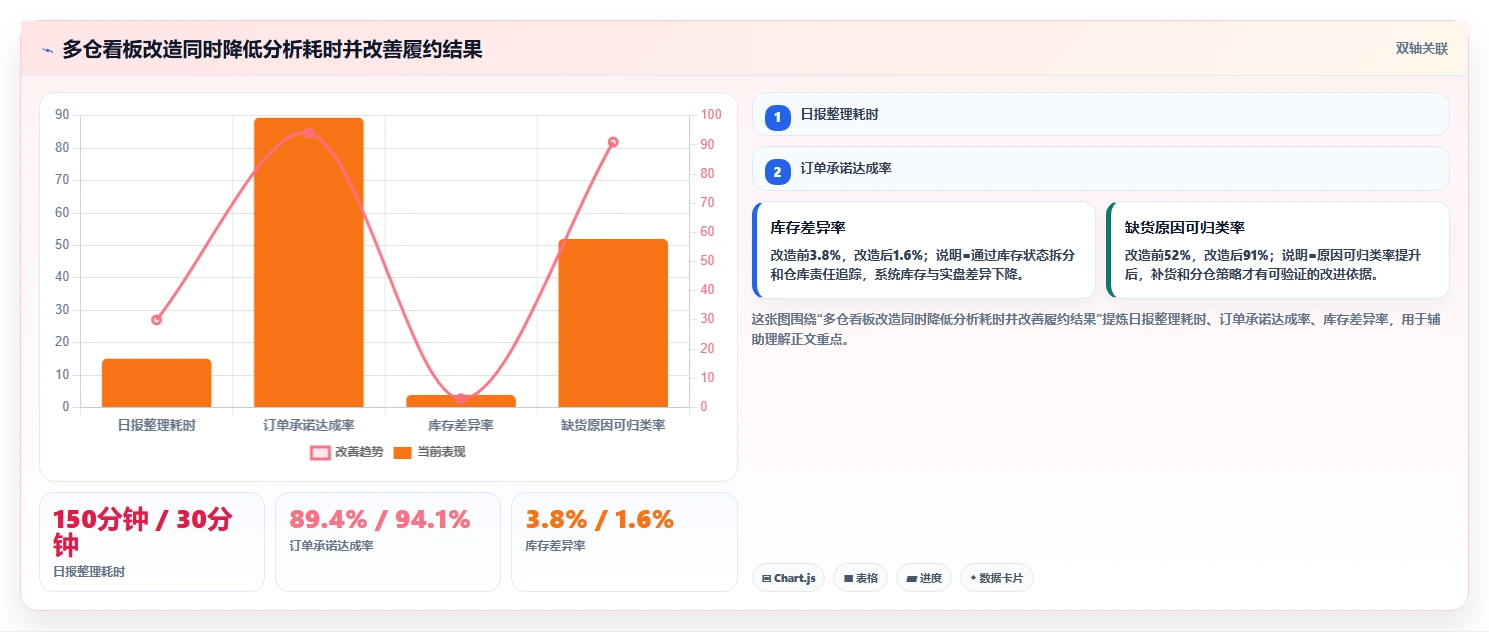Click the icon inside the Chart.js chip

coord(766,578)
